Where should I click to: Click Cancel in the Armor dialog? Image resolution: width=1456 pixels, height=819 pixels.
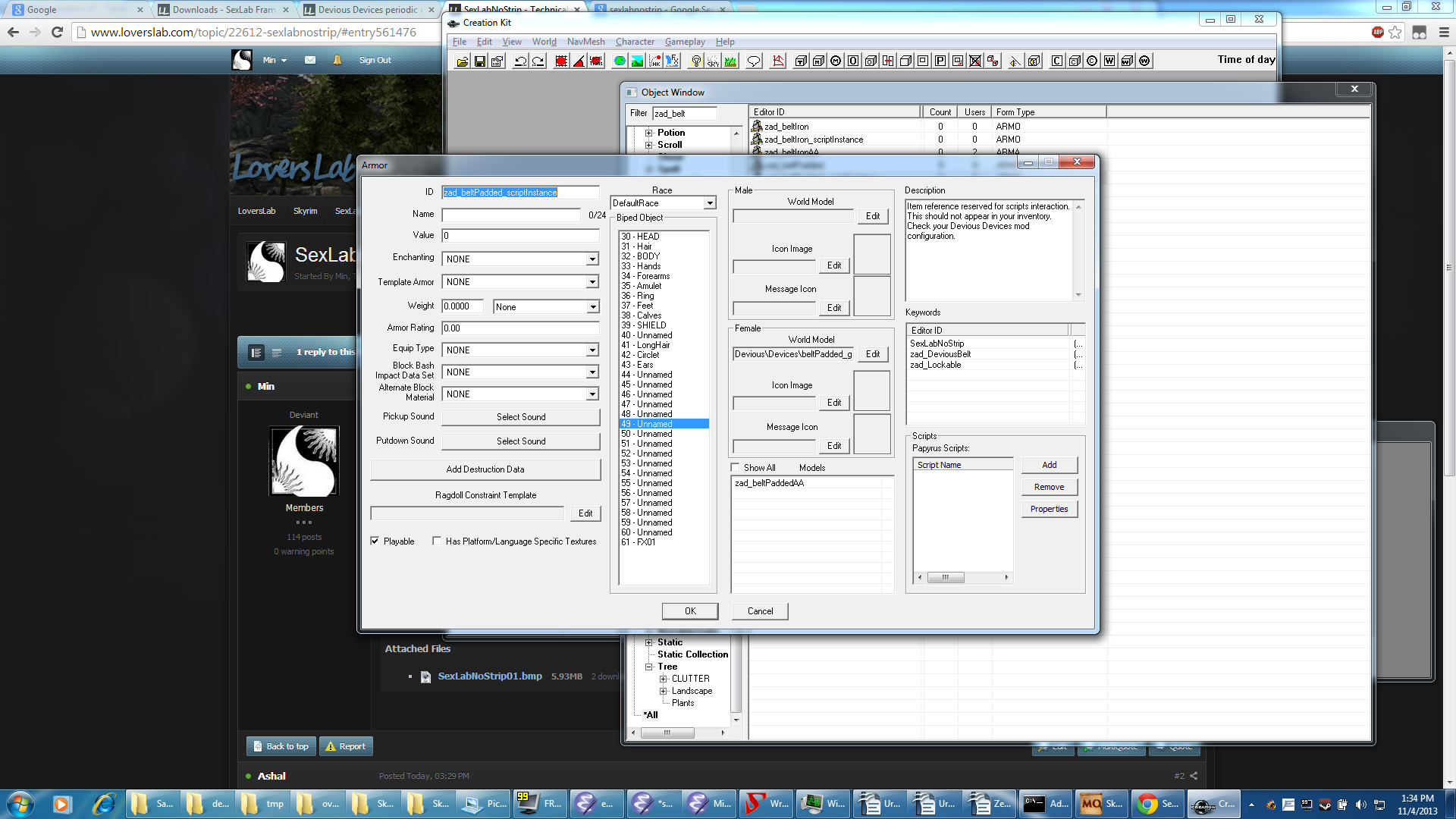point(760,611)
